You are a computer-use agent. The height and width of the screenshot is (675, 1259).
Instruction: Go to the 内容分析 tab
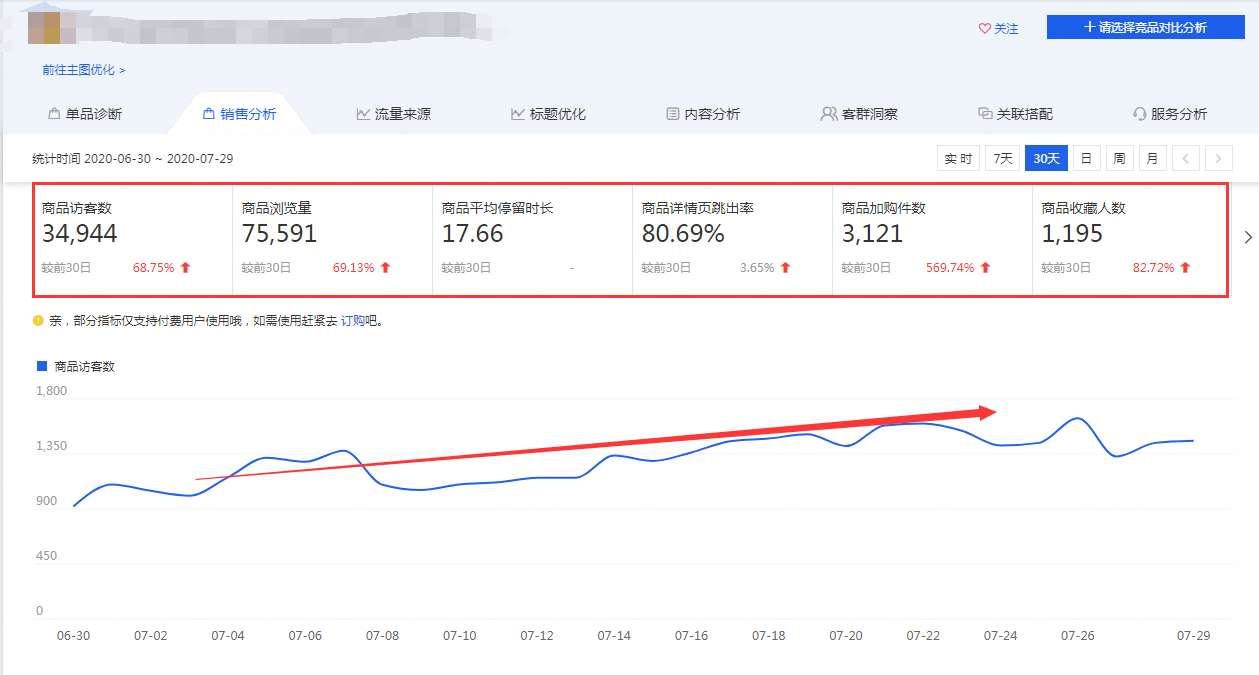tap(703, 114)
